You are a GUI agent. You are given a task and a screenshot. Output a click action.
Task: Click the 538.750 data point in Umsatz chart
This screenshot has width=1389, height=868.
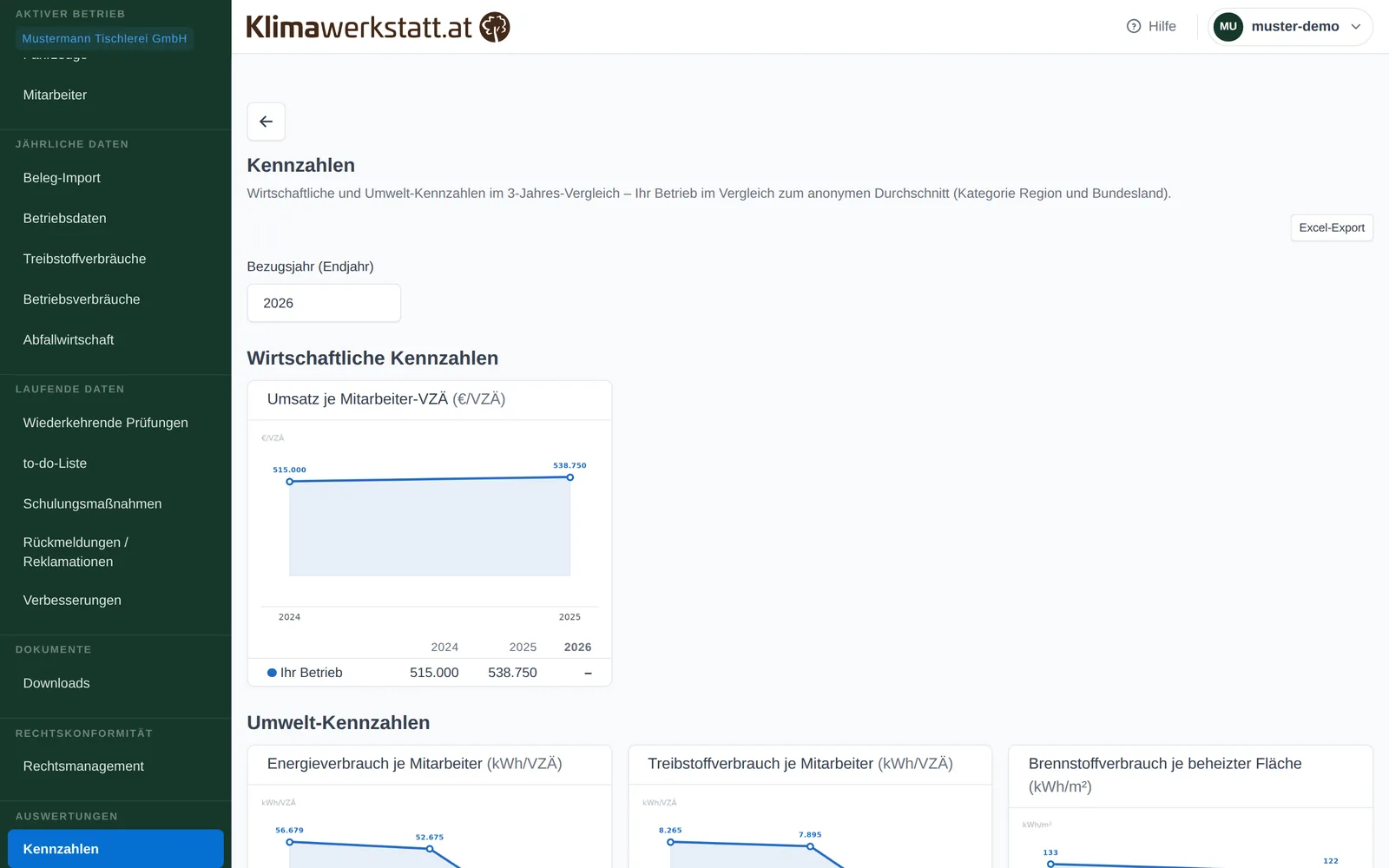pyautogui.click(x=570, y=477)
